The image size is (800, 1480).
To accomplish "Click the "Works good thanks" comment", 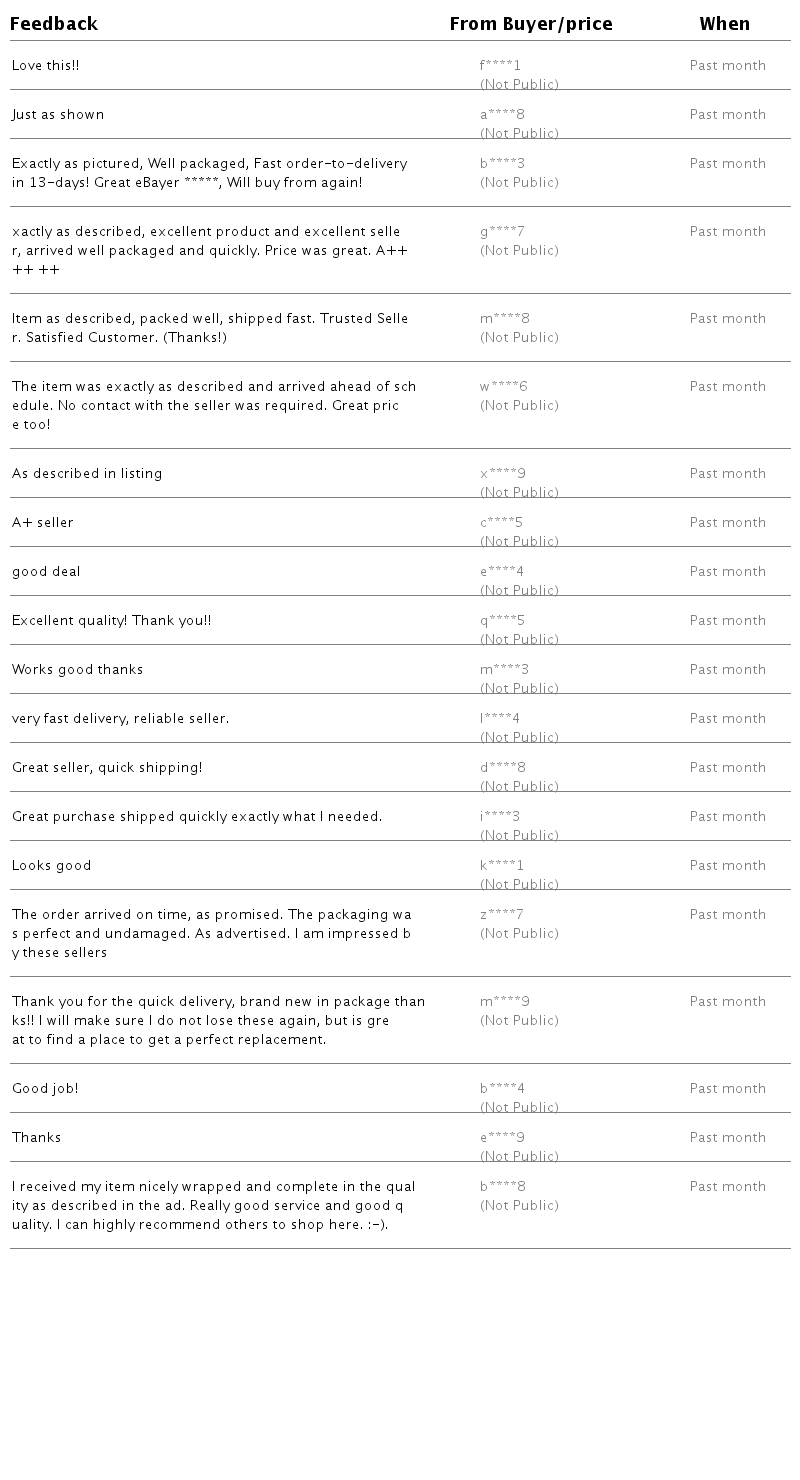I will click(78, 670).
